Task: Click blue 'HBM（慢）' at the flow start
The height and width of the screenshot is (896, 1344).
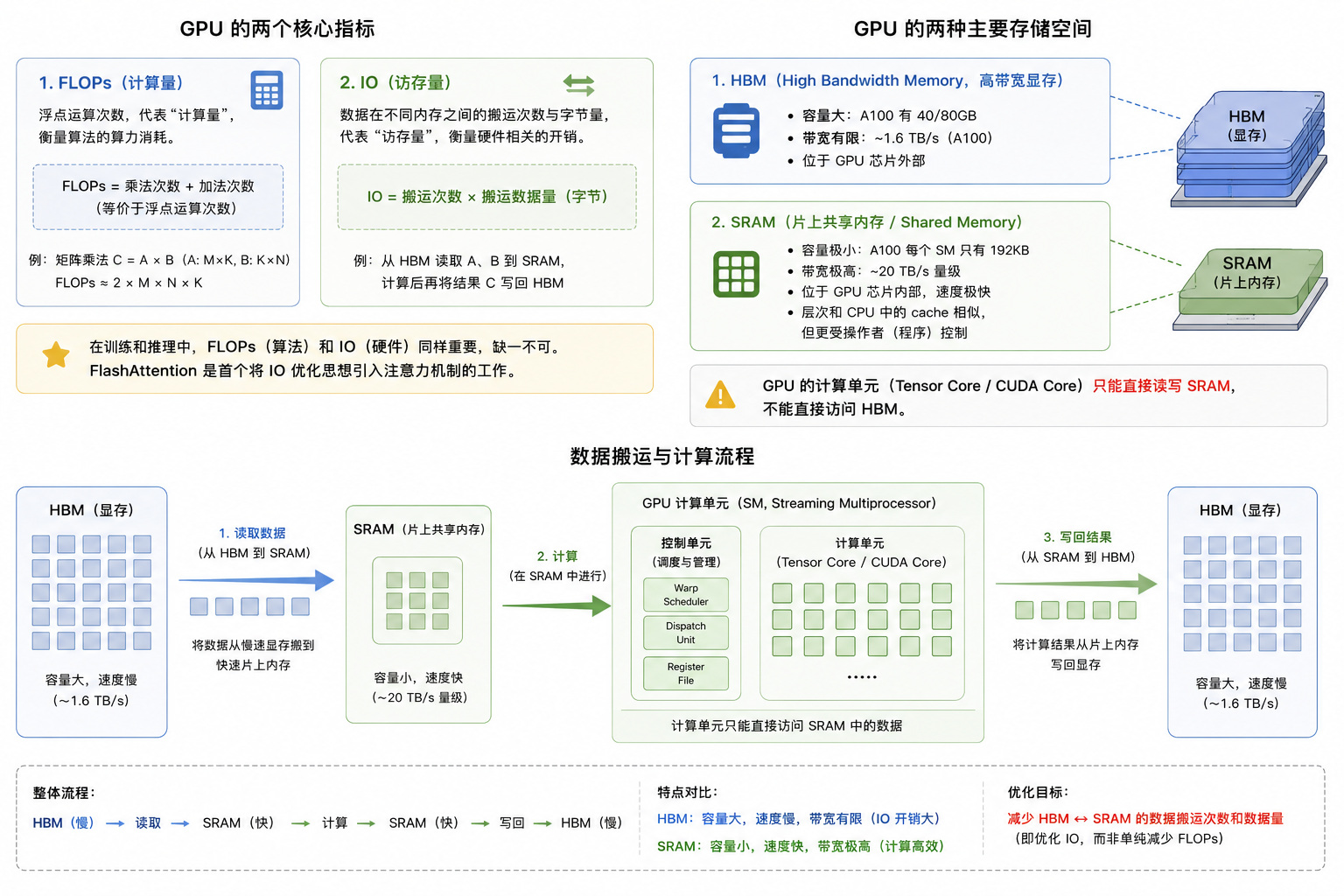Action: 64,822
